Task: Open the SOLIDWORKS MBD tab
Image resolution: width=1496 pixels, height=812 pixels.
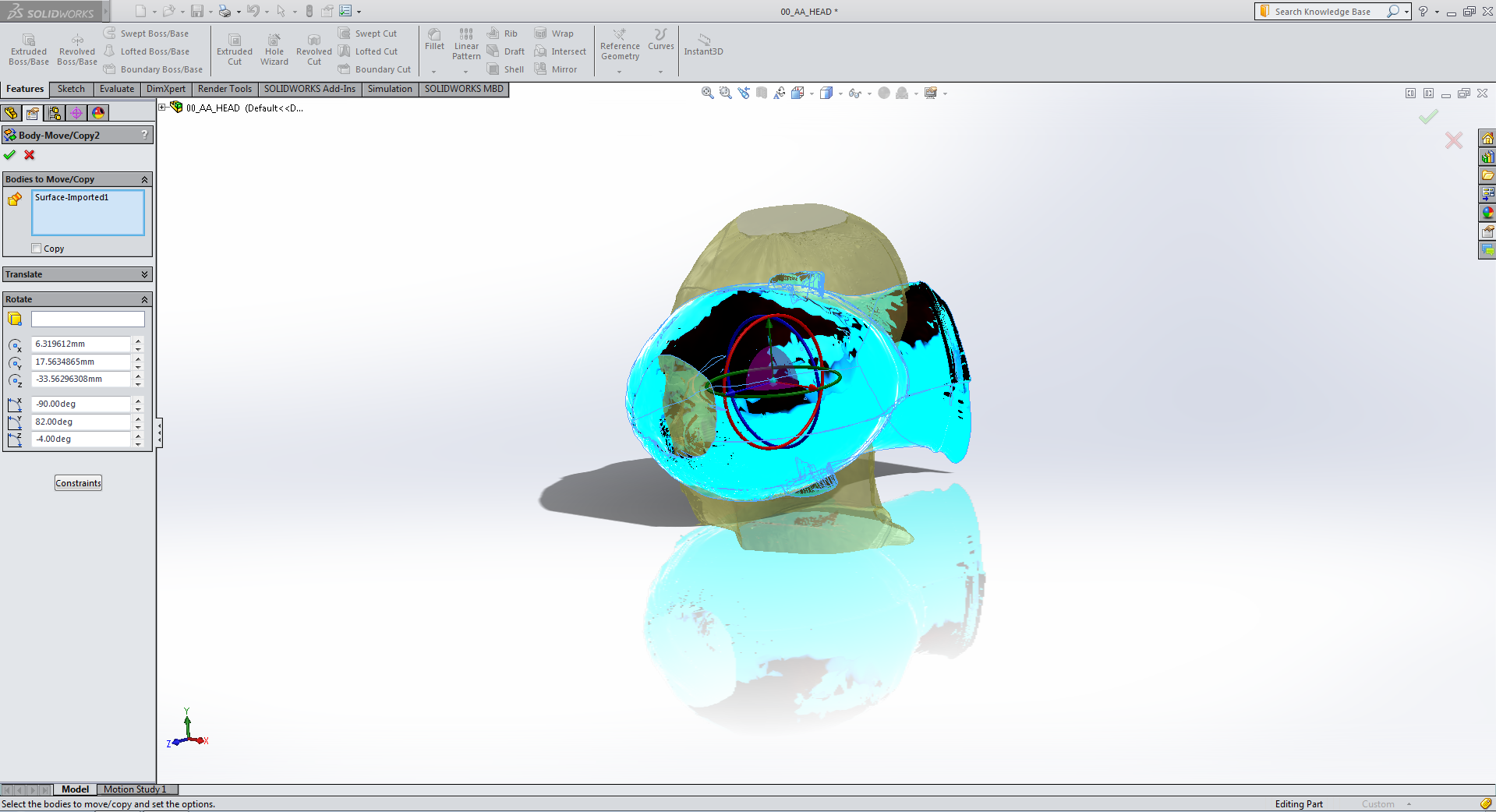Action: (464, 89)
